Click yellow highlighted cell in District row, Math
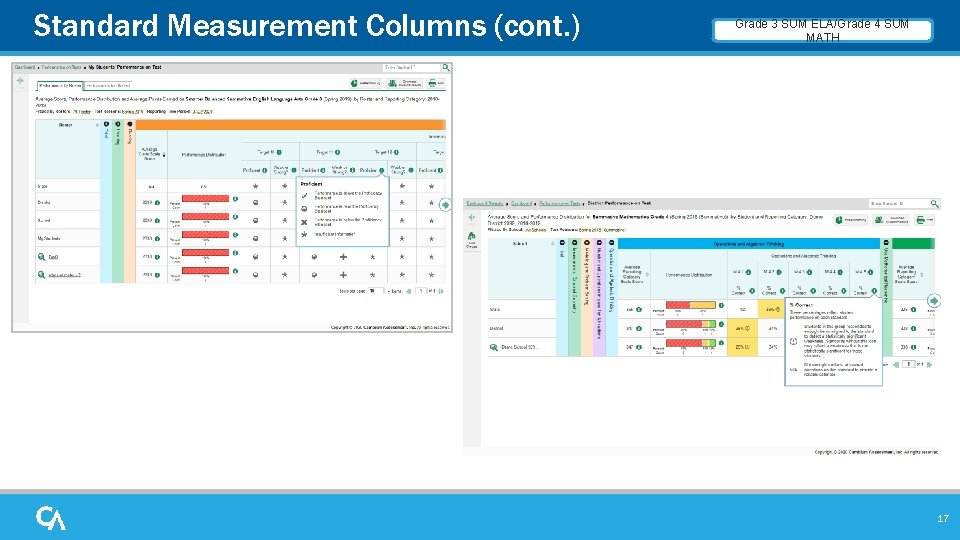Image resolution: width=960 pixels, height=540 pixels. click(x=742, y=328)
